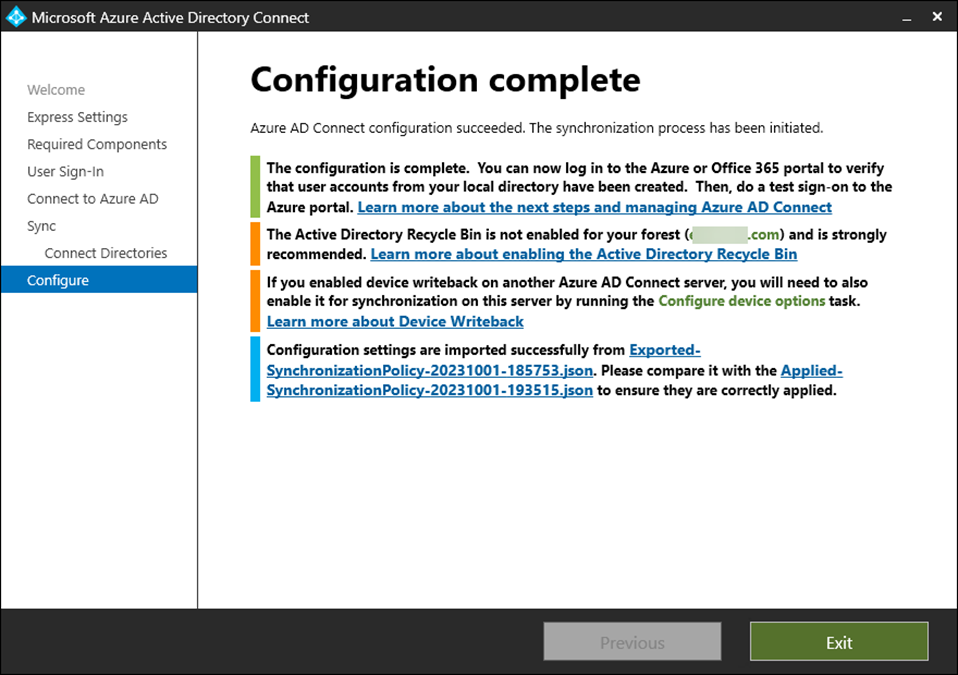
Task: Minimize the Azure AD Connect window
Action: click(905, 17)
